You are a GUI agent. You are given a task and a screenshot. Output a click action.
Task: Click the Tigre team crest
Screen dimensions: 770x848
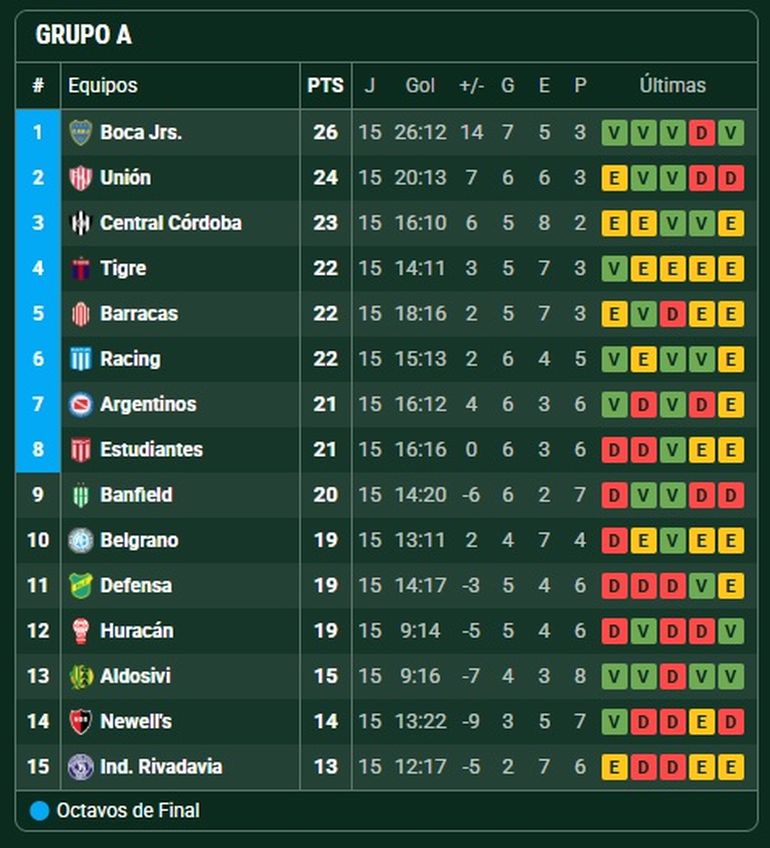(x=80, y=268)
